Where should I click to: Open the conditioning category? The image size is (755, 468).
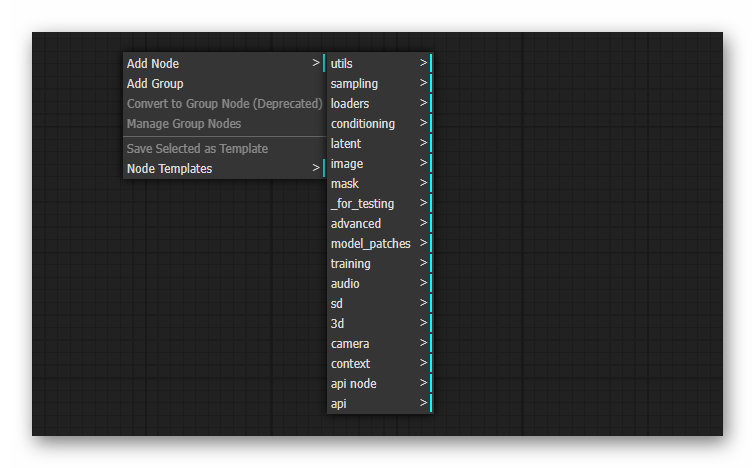coord(378,124)
